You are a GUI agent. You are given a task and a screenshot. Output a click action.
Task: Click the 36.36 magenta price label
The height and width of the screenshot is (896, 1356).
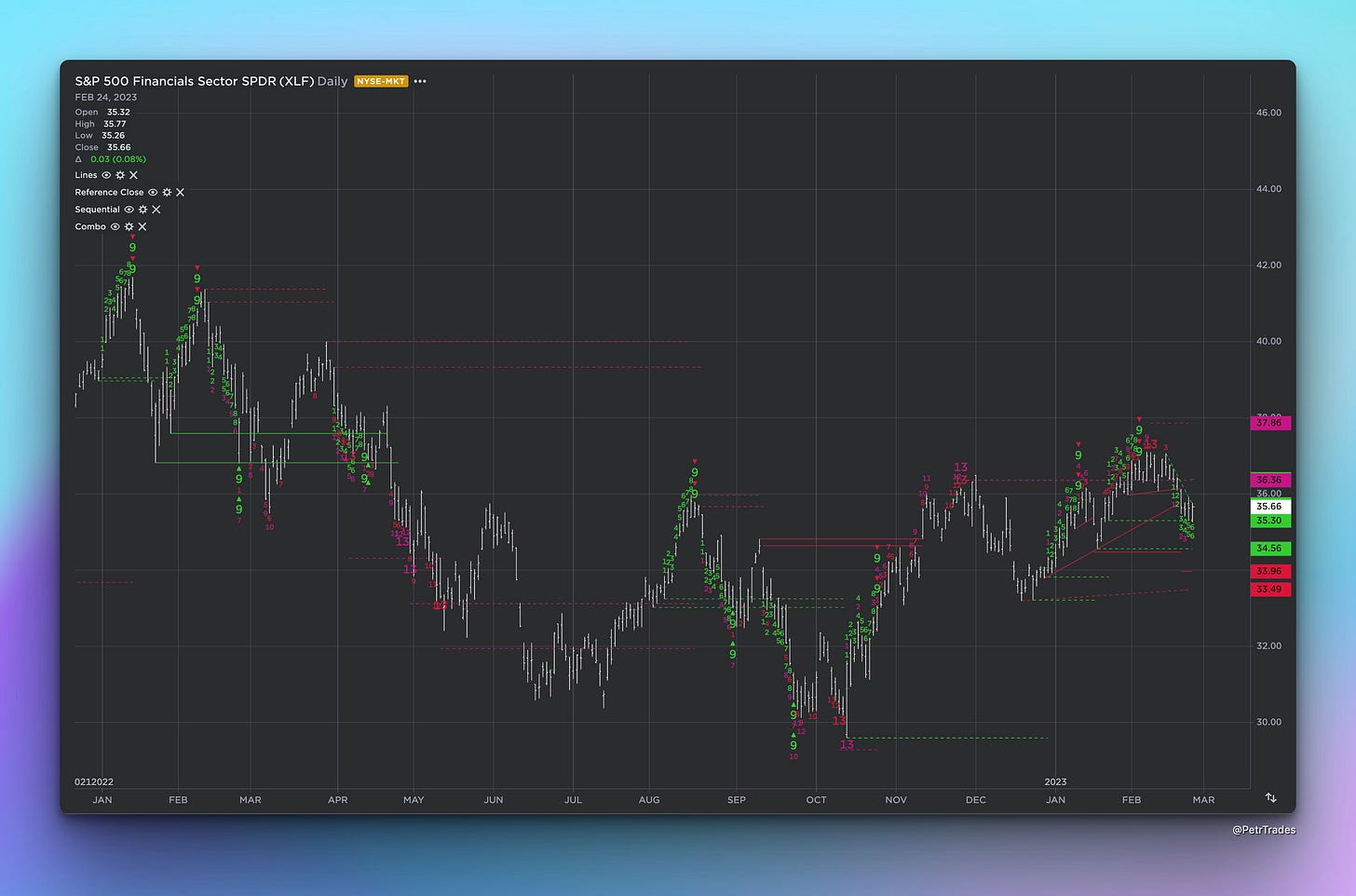pyautogui.click(x=1271, y=481)
